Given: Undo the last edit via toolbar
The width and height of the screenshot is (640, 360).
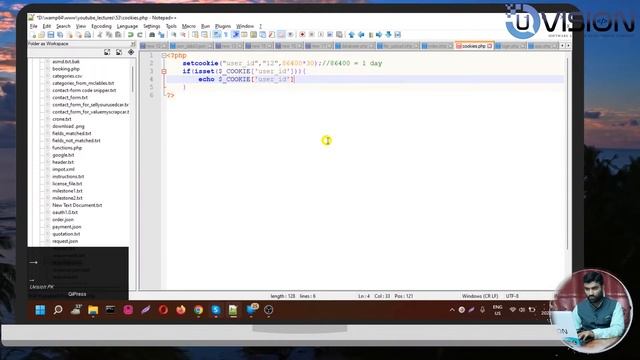Looking at the screenshot, I should 131,35.
